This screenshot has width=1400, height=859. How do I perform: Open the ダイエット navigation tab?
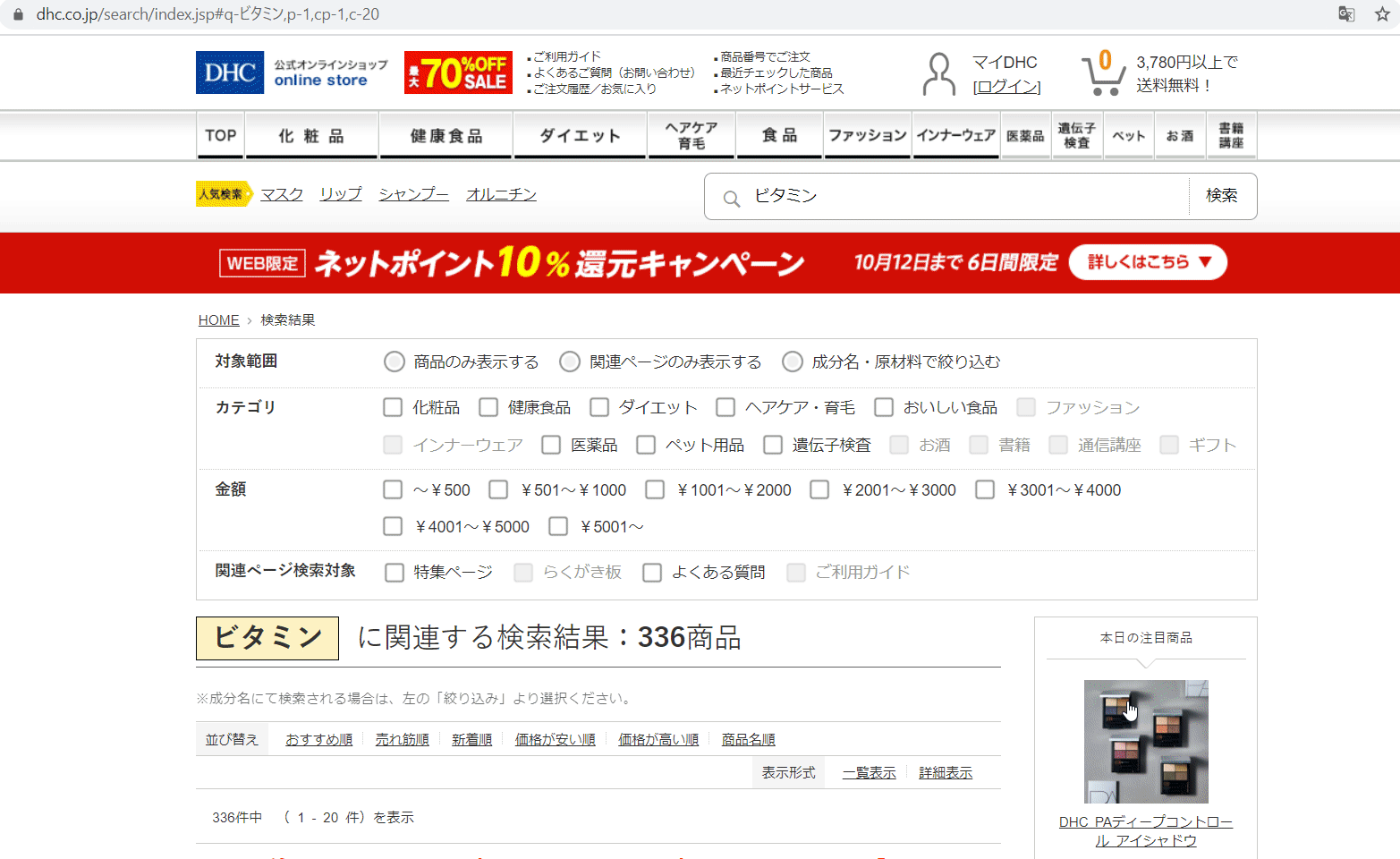click(x=580, y=135)
